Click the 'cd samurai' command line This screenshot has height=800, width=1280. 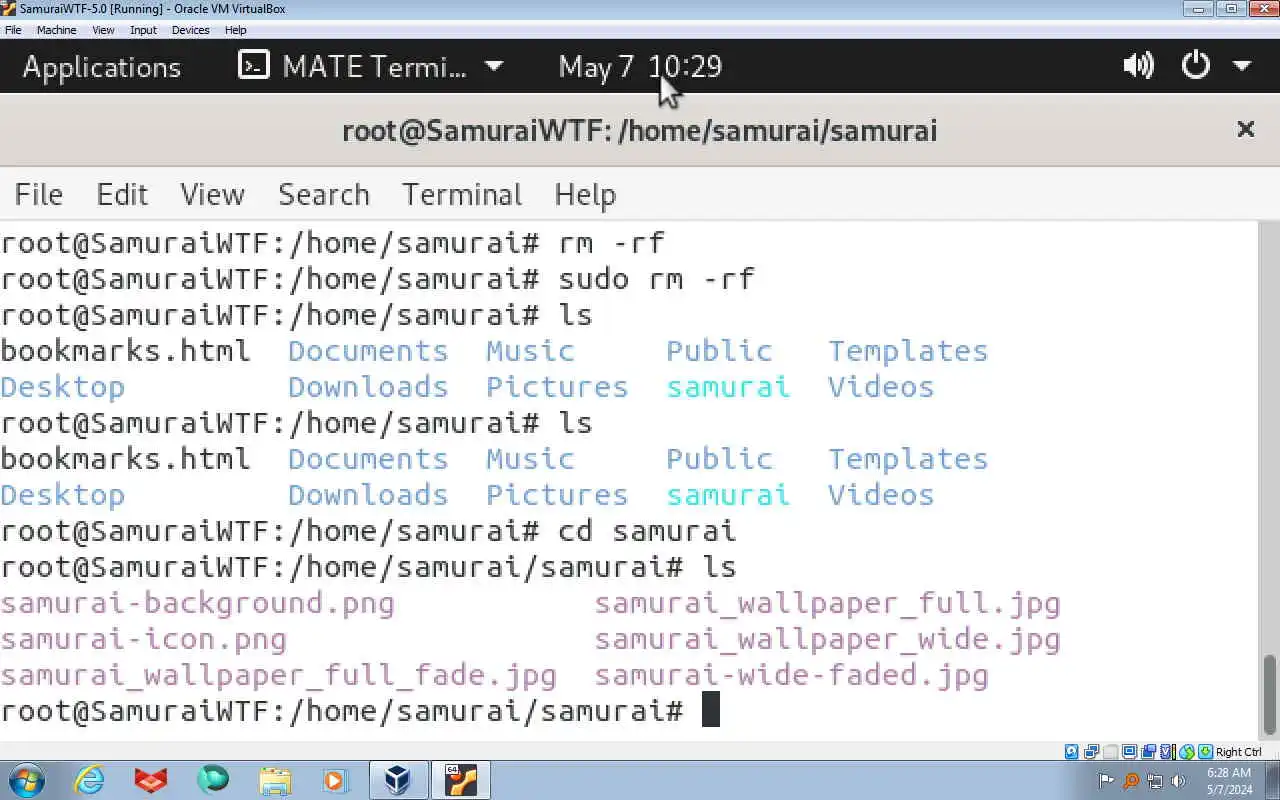(367, 531)
